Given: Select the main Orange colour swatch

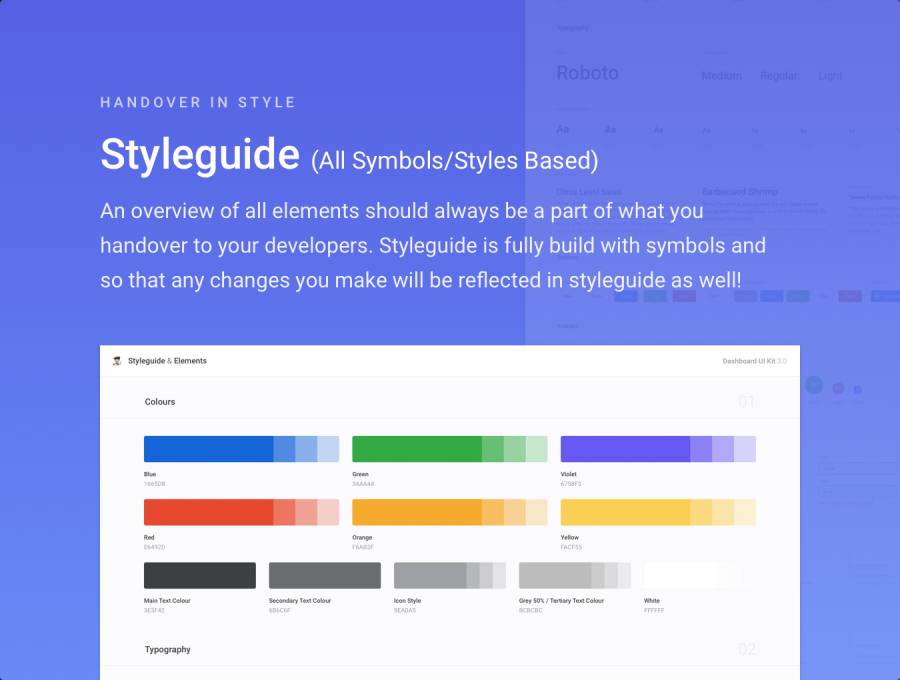Looking at the screenshot, I should click(416, 512).
